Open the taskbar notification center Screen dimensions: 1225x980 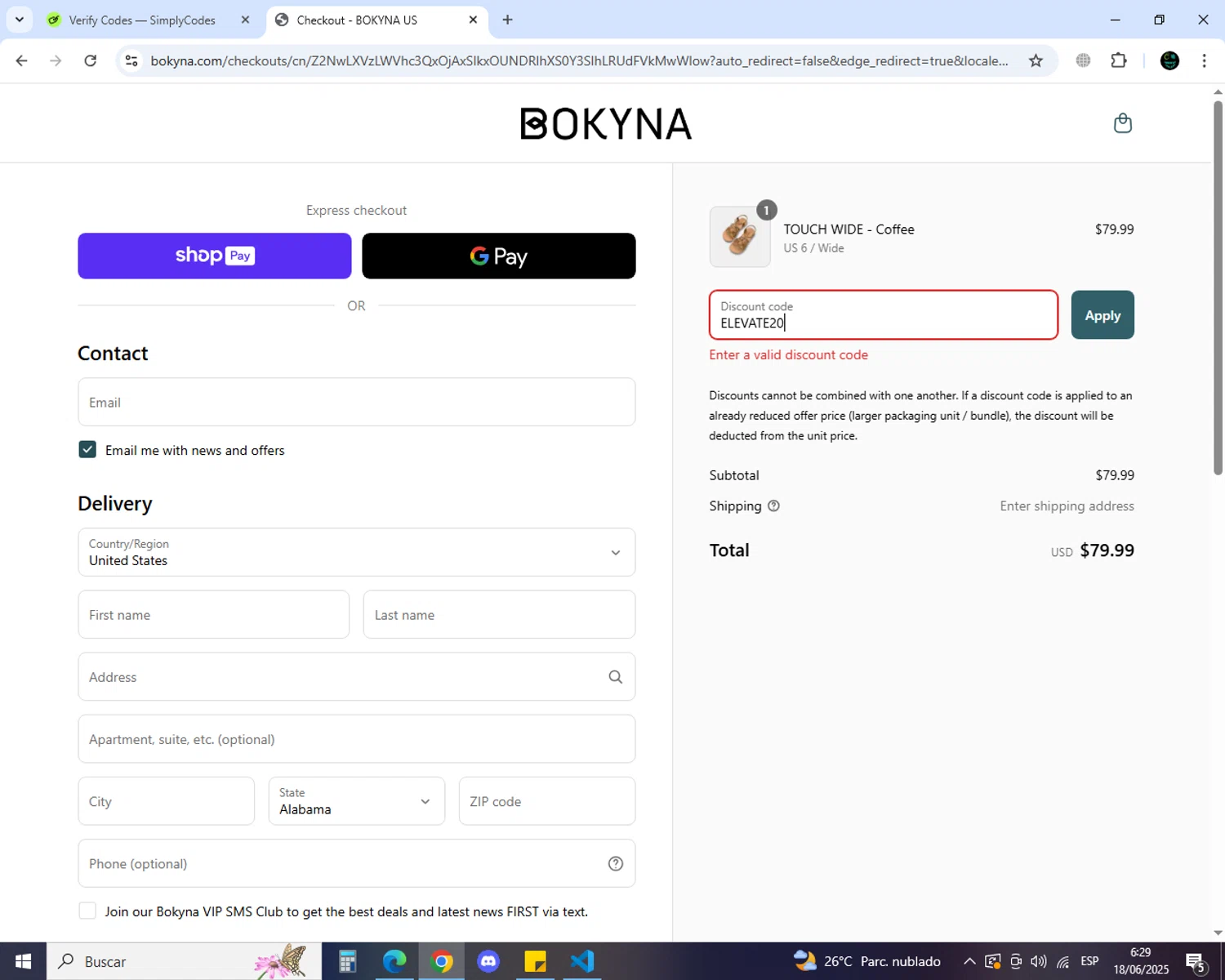(x=1196, y=961)
